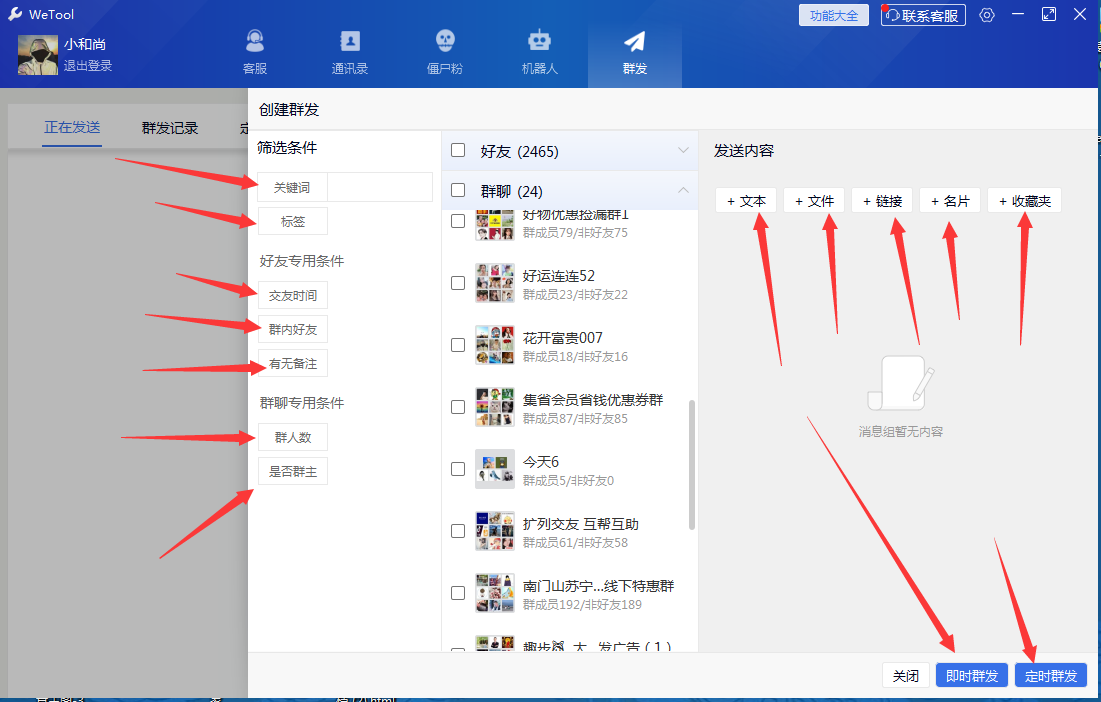Check the 花开富贵007 group checkbox
Viewport: 1101px width, 702px height.
(x=457, y=344)
